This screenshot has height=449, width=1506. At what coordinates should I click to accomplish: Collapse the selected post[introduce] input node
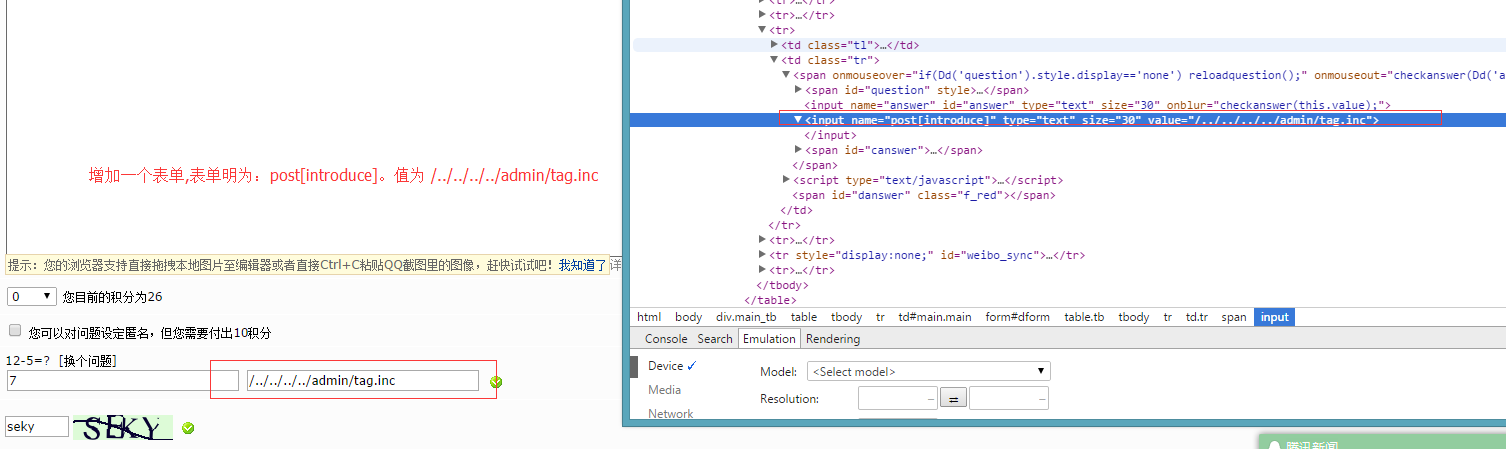tap(798, 120)
